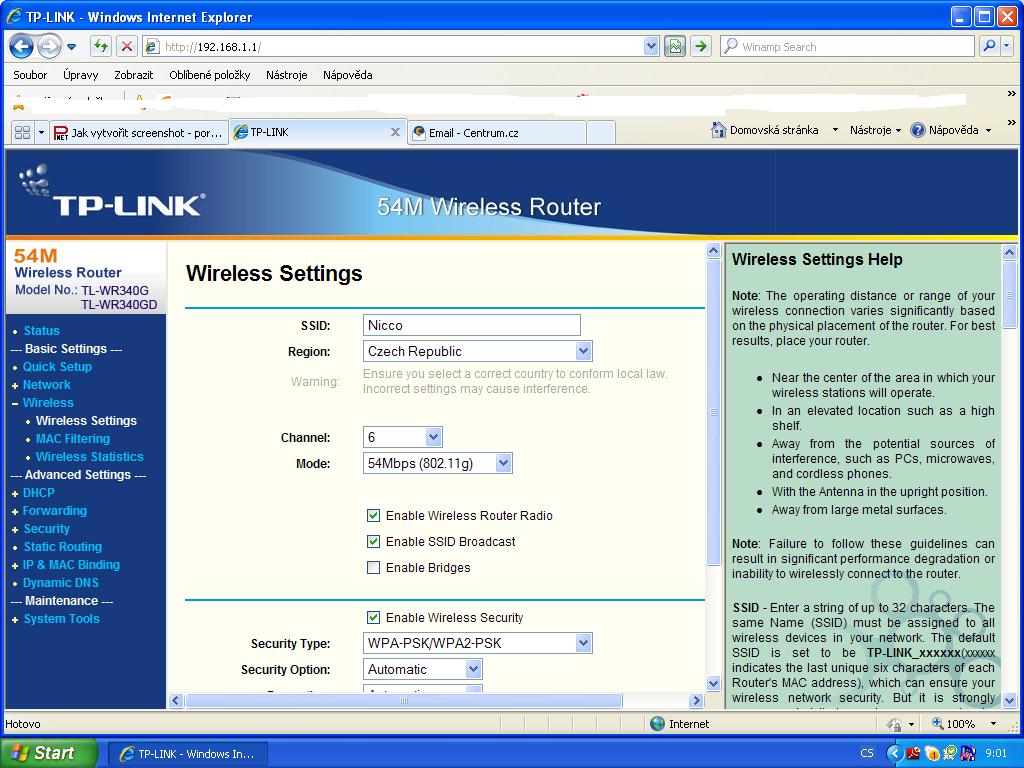Viewport: 1024px width, 768px height.
Task: Click the TP-LINK logo
Action: [x=112, y=192]
